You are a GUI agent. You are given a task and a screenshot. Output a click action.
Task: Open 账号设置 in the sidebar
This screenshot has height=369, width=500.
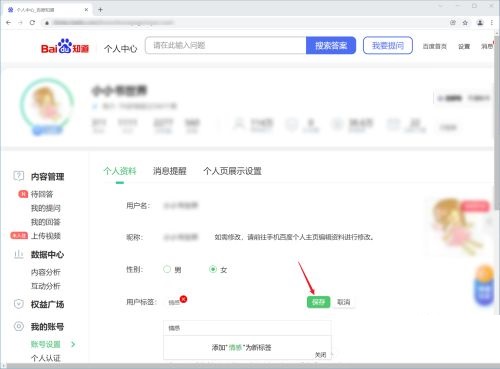click(x=46, y=344)
